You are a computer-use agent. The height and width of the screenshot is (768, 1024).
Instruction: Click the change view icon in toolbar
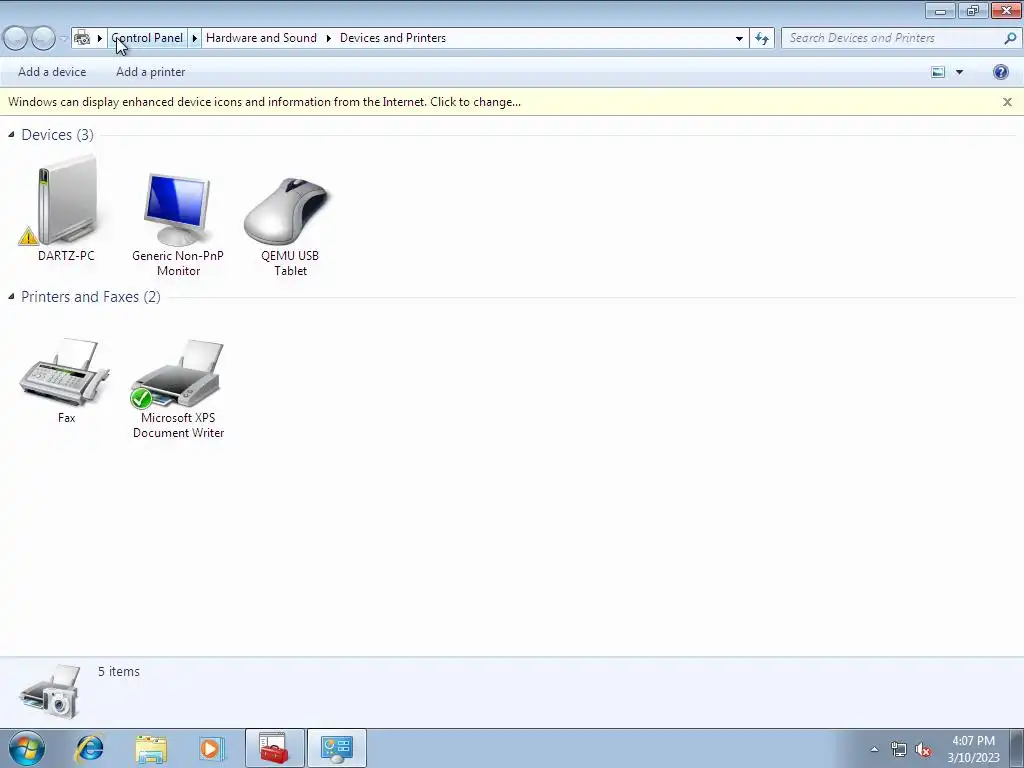click(x=938, y=72)
